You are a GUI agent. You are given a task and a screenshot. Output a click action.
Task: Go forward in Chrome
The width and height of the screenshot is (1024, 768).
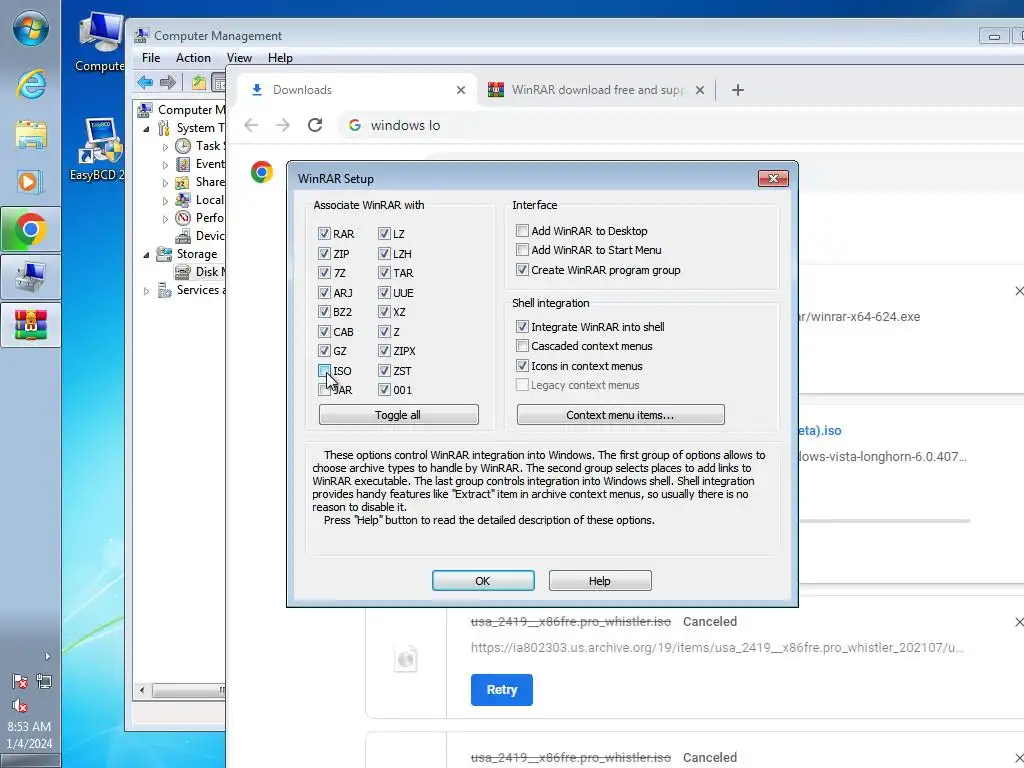[283, 125]
